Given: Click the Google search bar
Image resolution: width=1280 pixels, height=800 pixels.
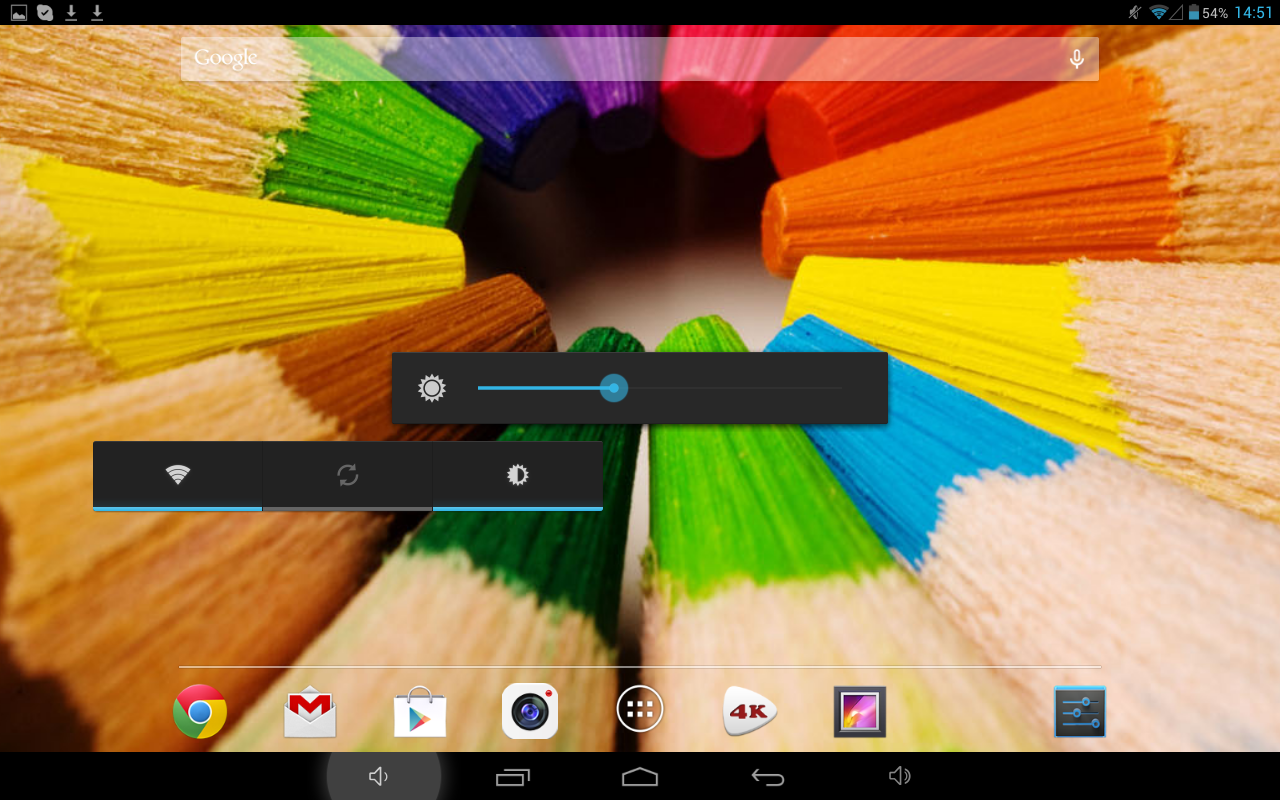Looking at the screenshot, I should [x=640, y=59].
